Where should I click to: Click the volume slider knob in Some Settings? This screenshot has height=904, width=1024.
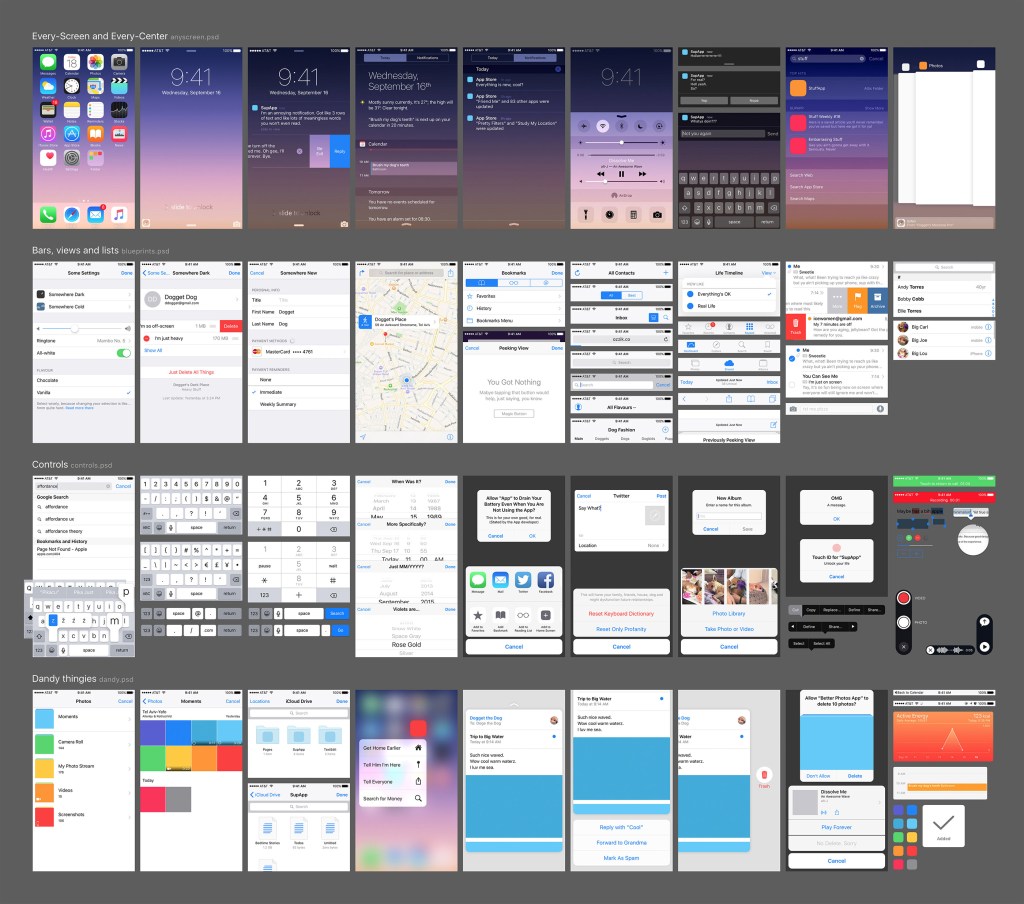click(x=74, y=327)
